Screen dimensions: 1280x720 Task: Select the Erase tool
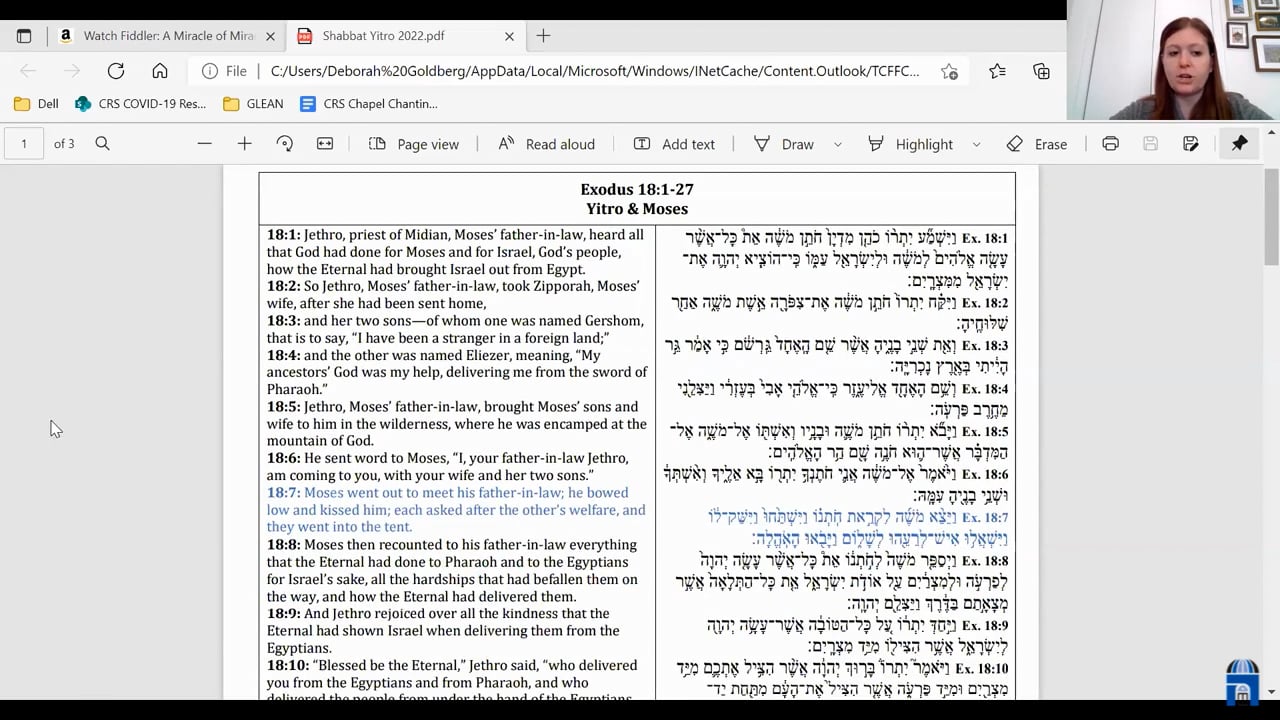click(x=1037, y=144)
